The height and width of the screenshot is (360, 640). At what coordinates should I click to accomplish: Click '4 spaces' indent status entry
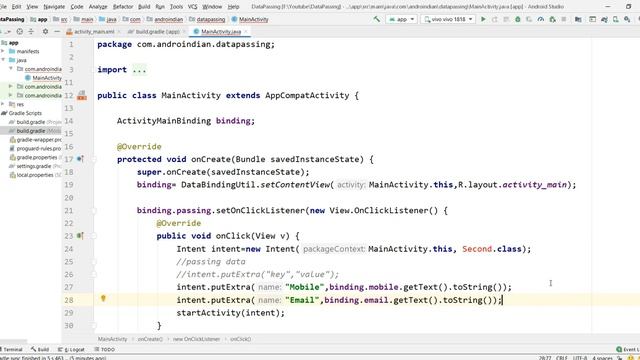pos(602,358)
